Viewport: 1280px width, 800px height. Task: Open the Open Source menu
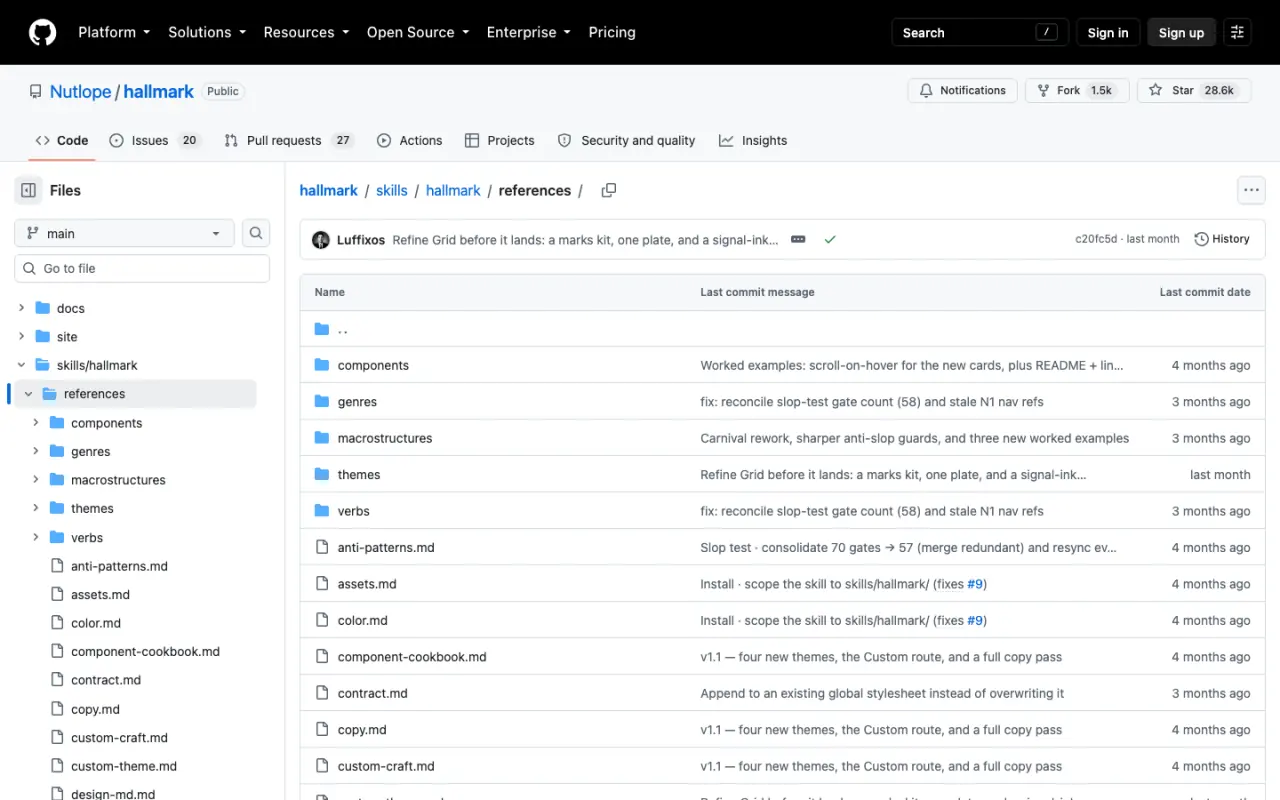(418, 32)
